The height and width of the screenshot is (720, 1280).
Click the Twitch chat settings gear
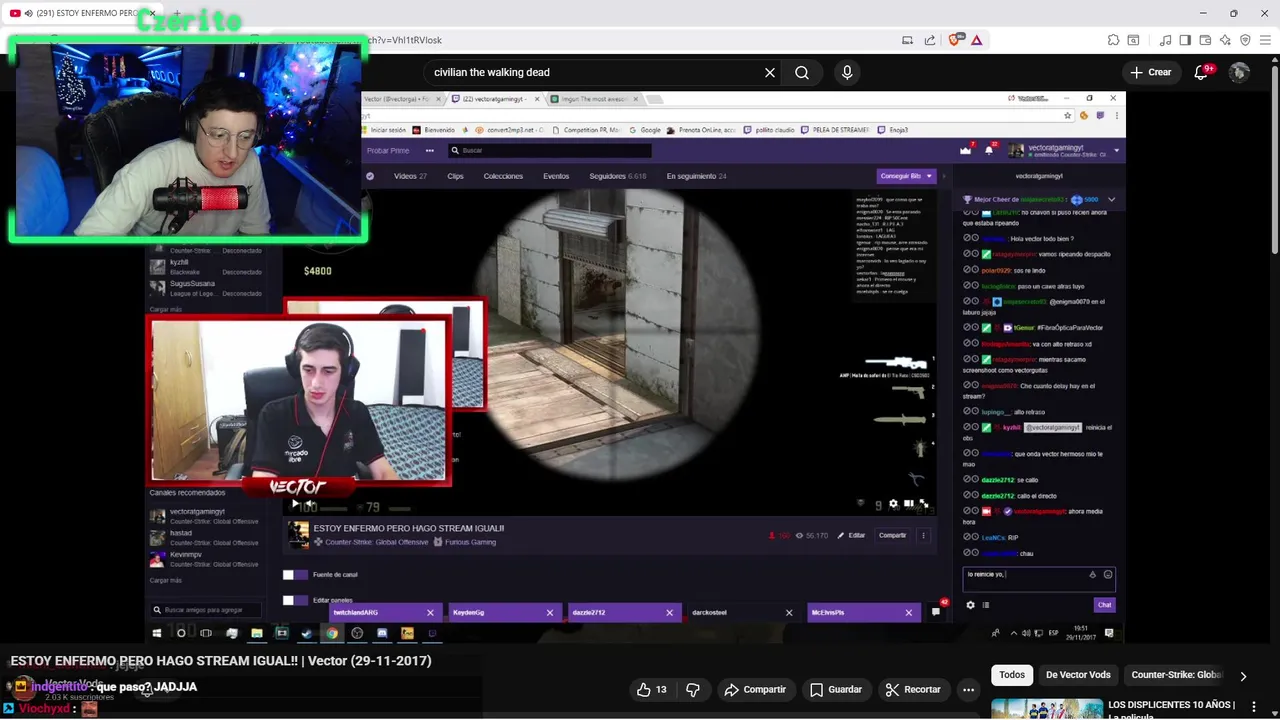tap(970, 604)
